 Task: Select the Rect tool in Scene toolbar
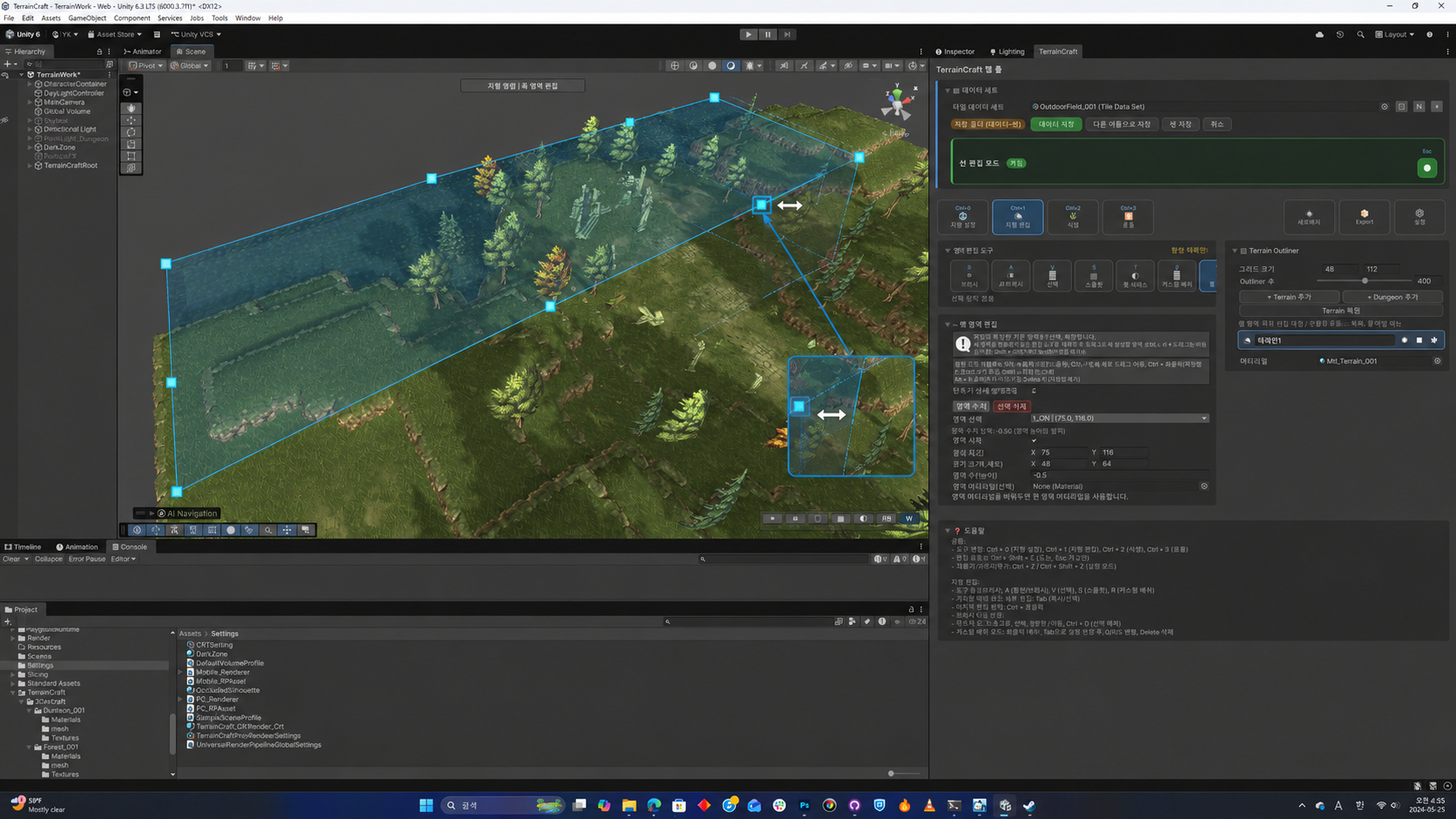click(x=131, y=157)
